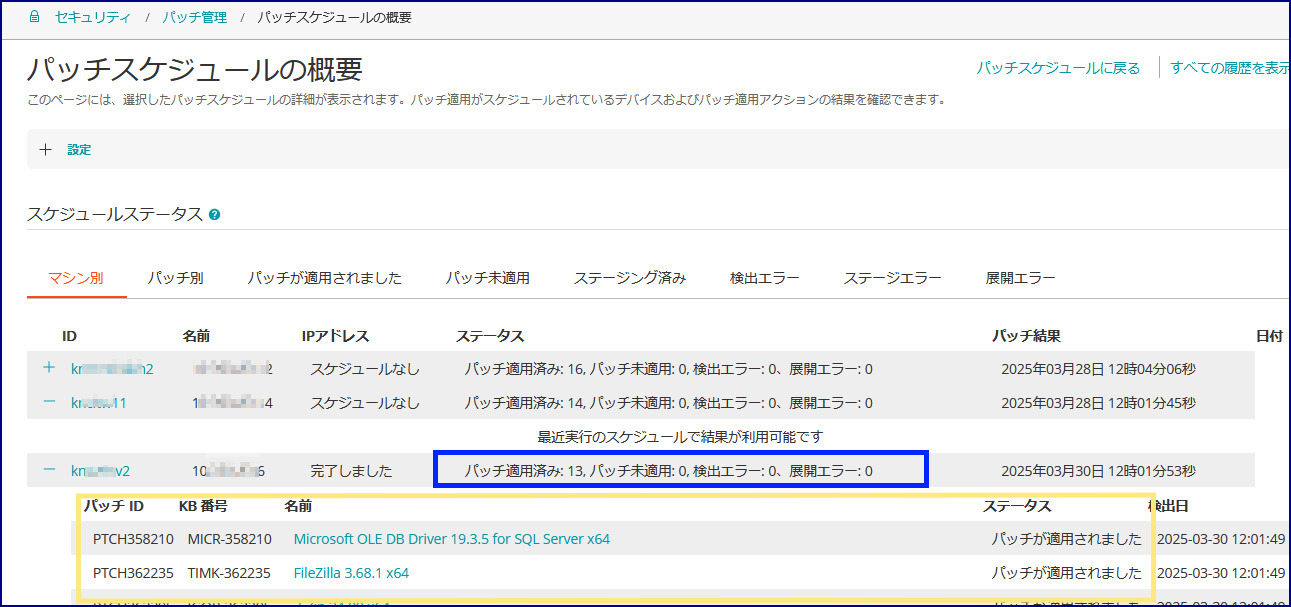Viewport: 1291px width, 607px height.
Task: Expand the 設定 section with plus icon
Action: click(x=45, y=149)
